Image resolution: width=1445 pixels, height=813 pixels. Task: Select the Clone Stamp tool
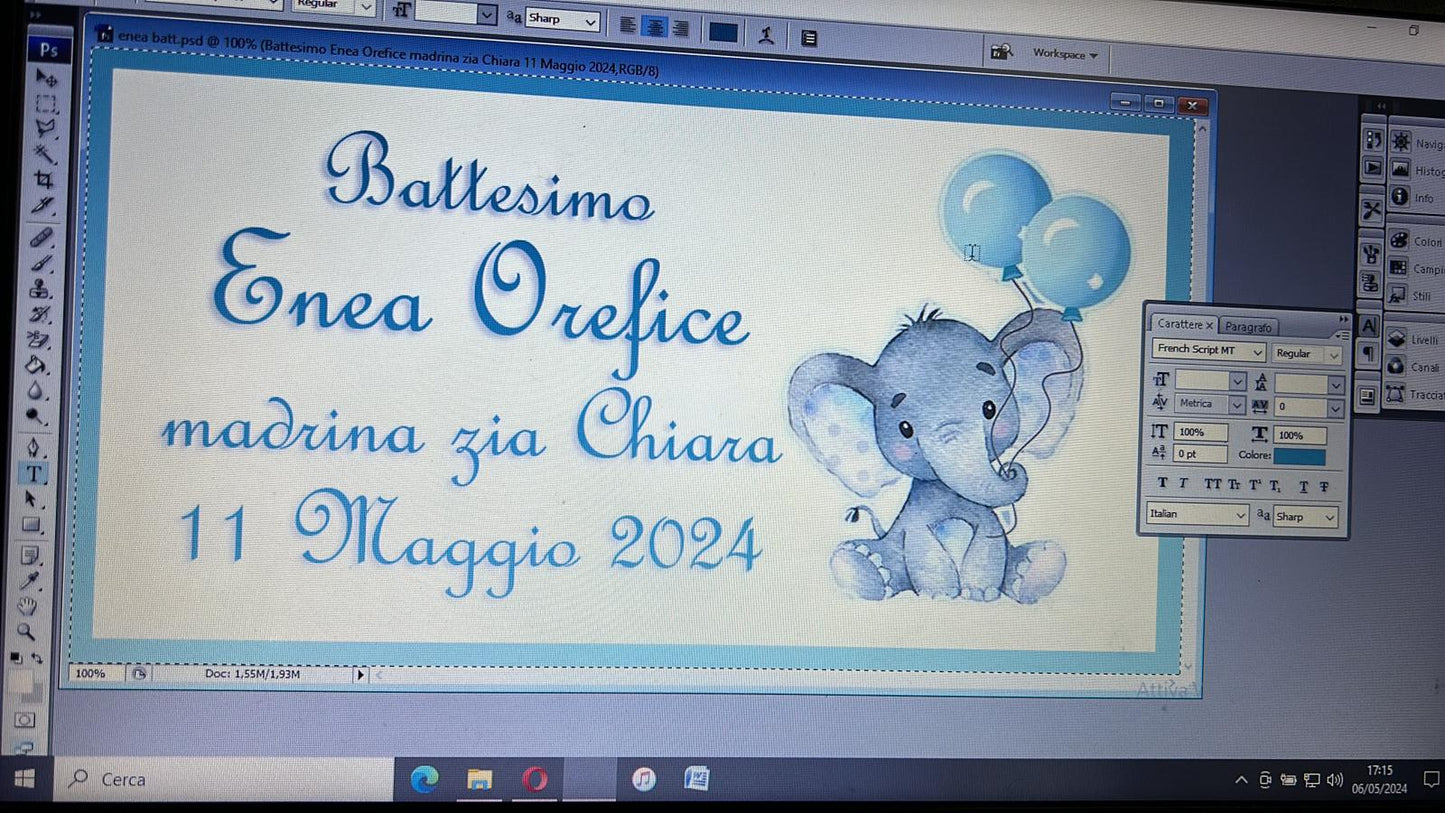click(x=40, y=288)
